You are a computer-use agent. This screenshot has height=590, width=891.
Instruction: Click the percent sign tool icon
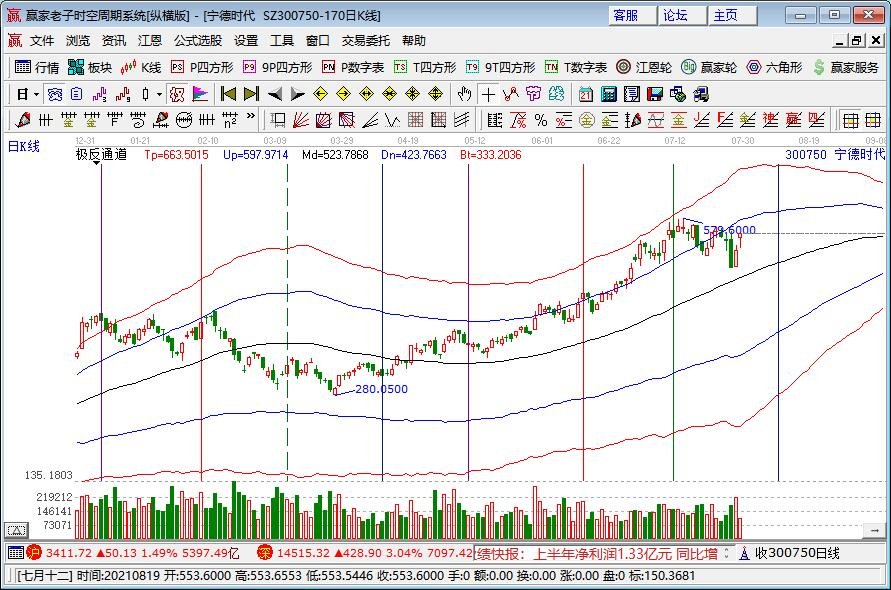coord(540,120)
